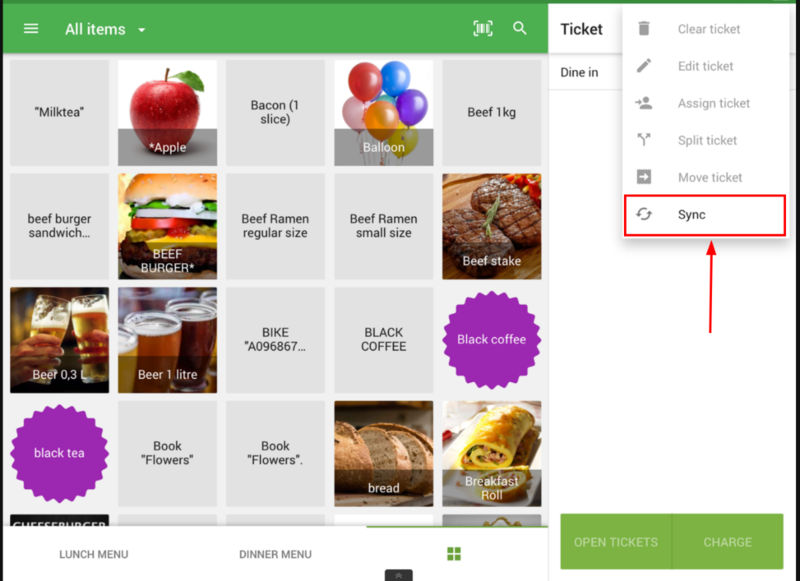Switch to the green grid view page
The image size is (800, 581).
454,554
